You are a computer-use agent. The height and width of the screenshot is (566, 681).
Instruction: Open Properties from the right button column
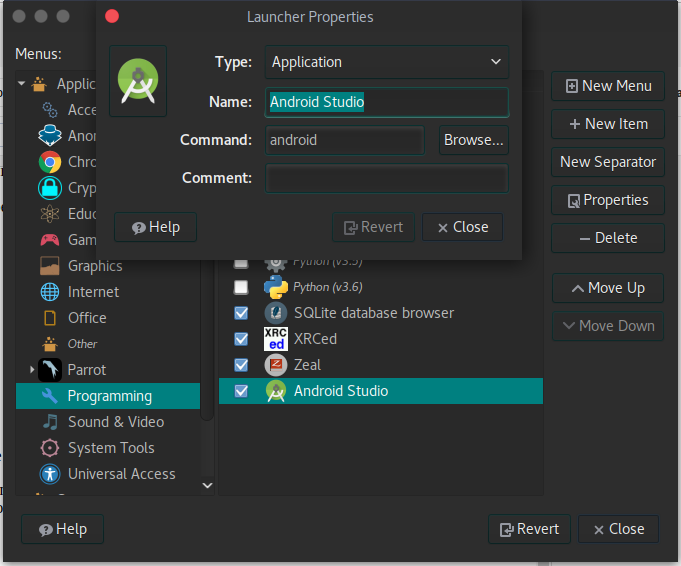(608, 200)
